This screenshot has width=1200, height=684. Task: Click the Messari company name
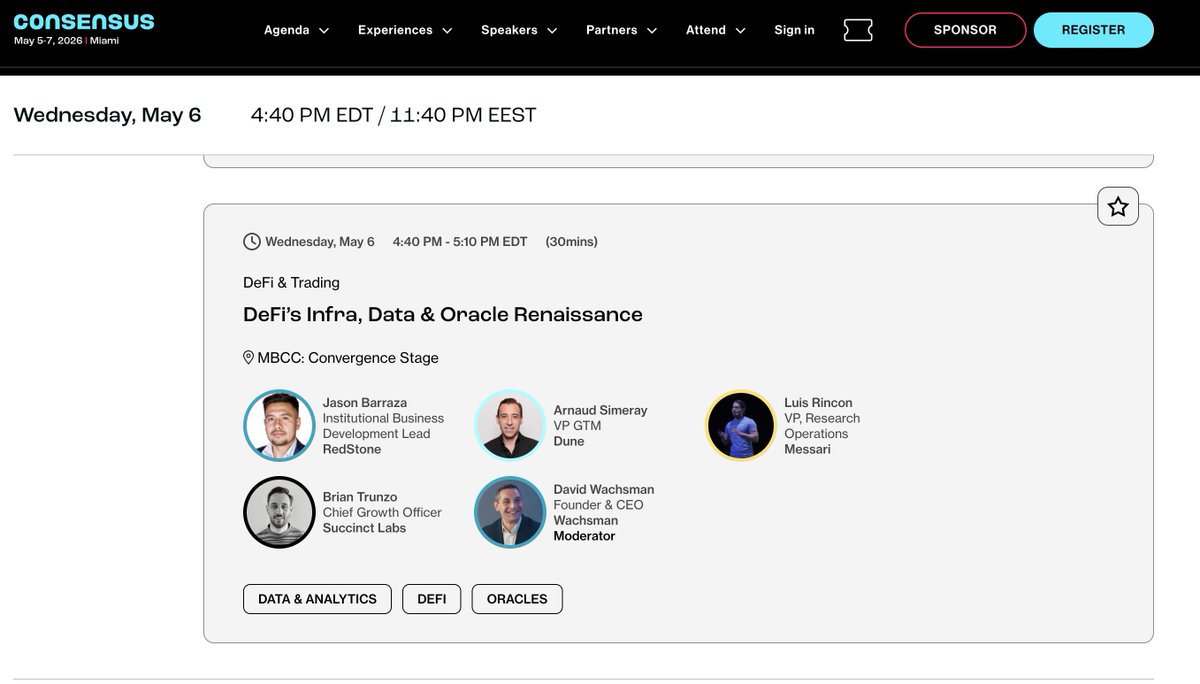pyautogui.click(x=807, y=449)
